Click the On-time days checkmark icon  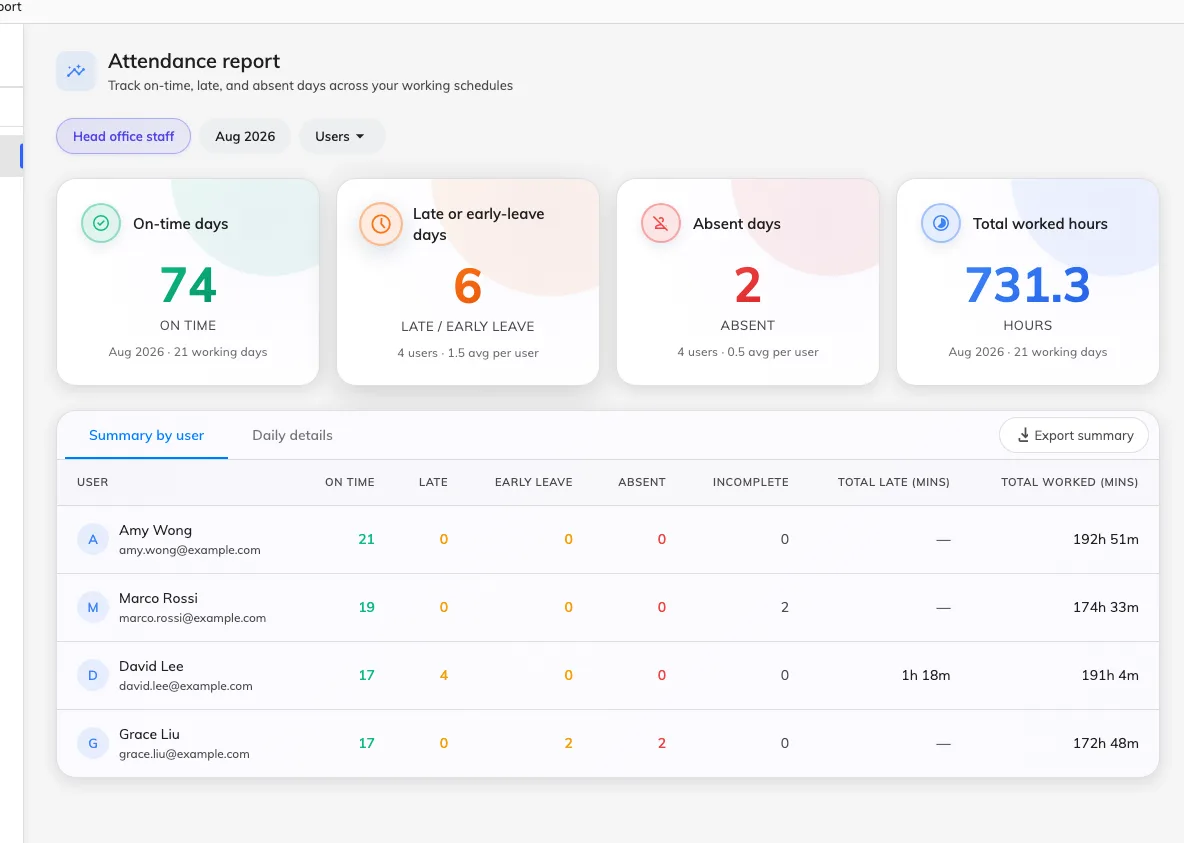click(100, 223)
